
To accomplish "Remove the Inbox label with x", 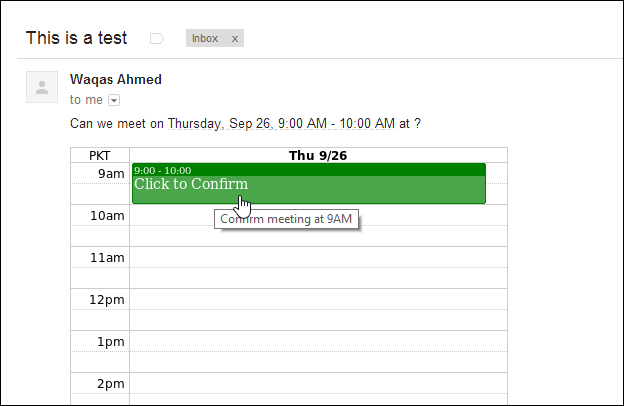I will pyautogui.click(x=235, y=39).
